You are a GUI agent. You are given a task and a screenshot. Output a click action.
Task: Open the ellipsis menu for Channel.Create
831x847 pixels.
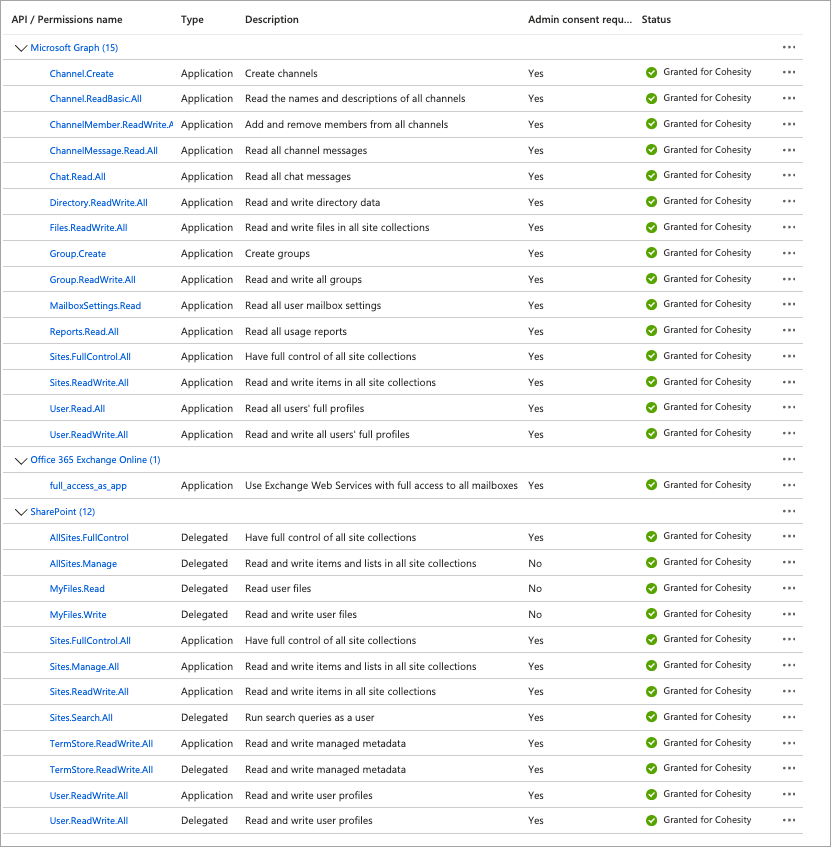[x=789, y=72]
